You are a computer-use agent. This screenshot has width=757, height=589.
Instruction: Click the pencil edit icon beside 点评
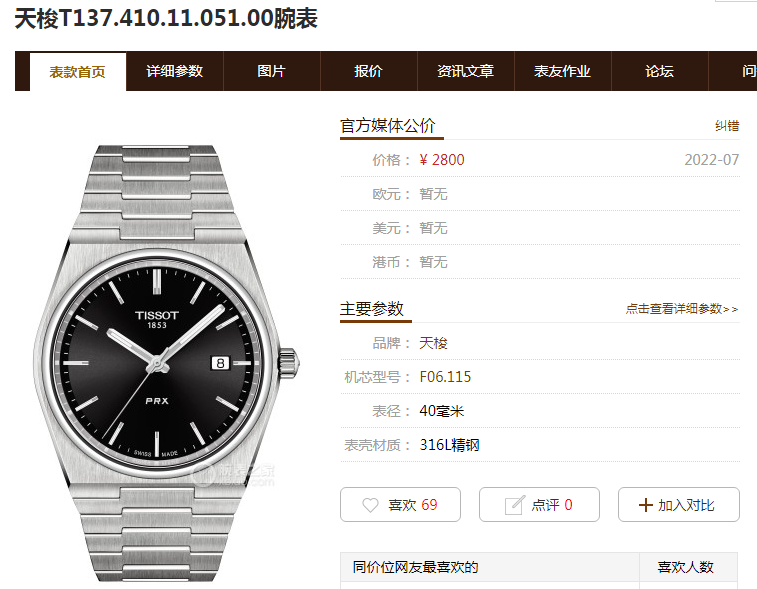pos(514,505)
